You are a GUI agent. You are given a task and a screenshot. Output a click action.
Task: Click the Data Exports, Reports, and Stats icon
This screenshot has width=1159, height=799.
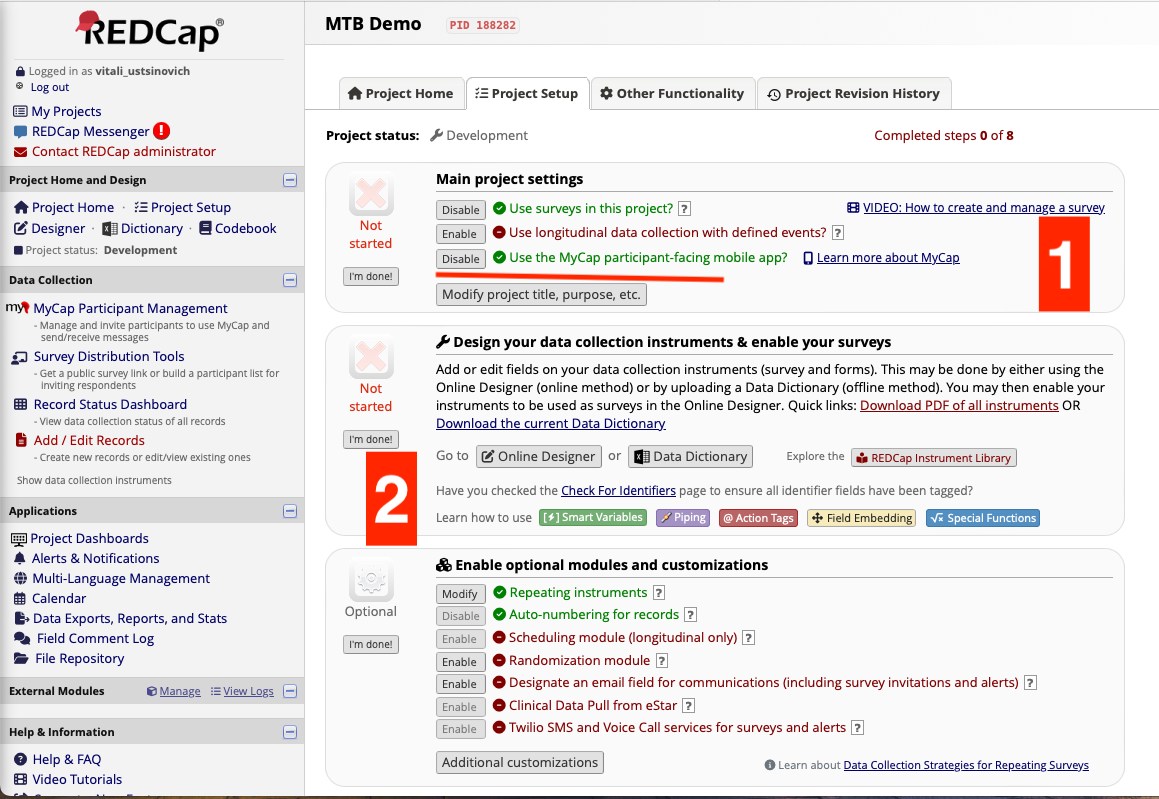click(21, 618)
